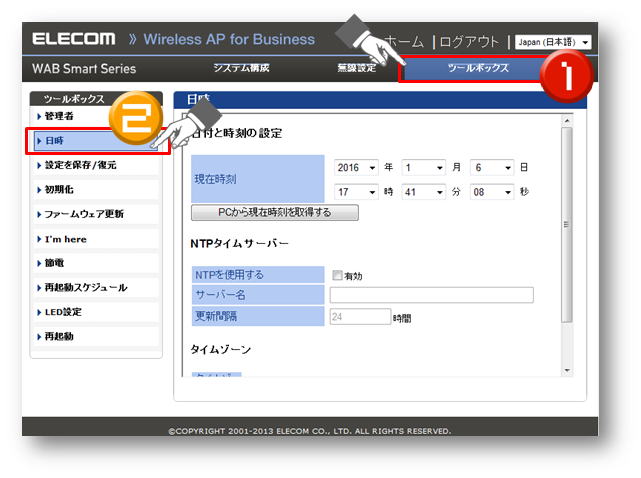Click the サーバー名 input field
This screenshot has height=478, width=641.
pos(432,295)
